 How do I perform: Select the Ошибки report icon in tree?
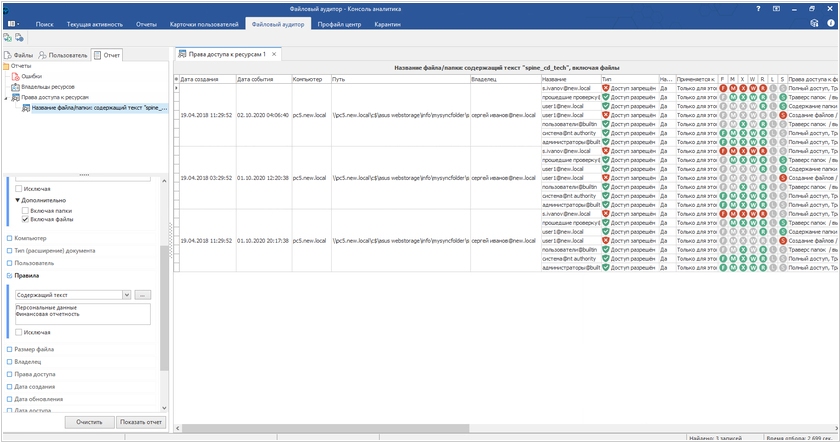coord(15,76)
